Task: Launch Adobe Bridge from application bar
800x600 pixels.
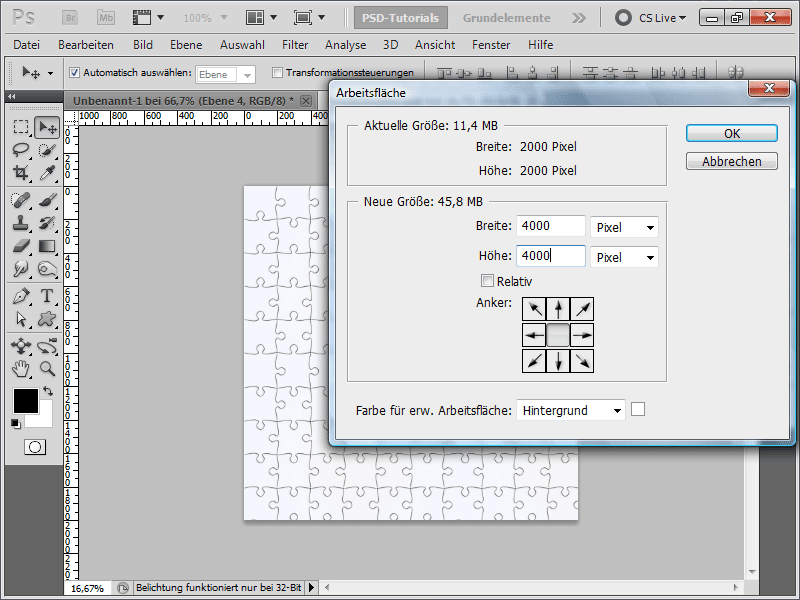Action: (70, 18)
